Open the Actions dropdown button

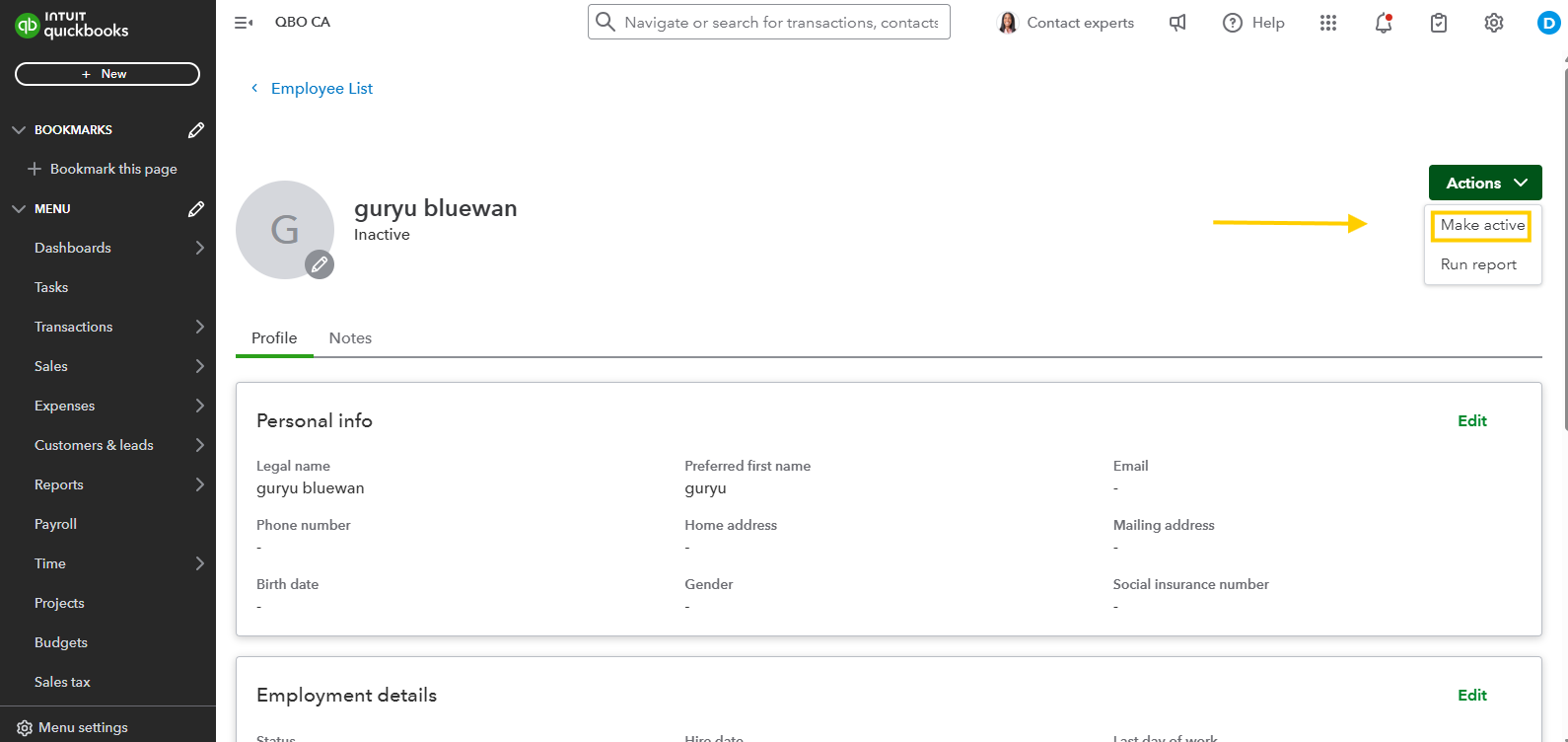pos(1484,183)
